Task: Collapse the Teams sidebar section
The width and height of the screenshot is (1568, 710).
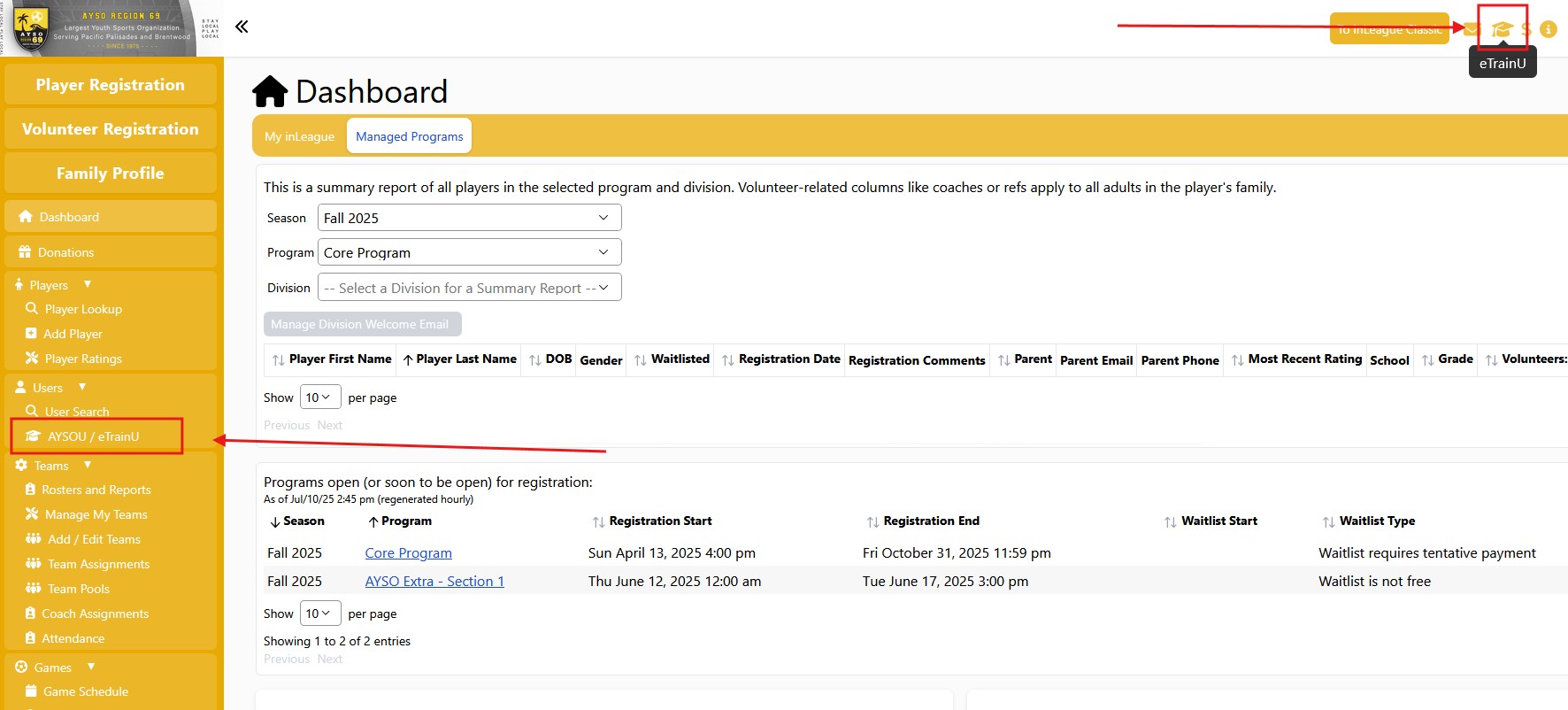Action: pyautogui.click(x=88, y=465)
